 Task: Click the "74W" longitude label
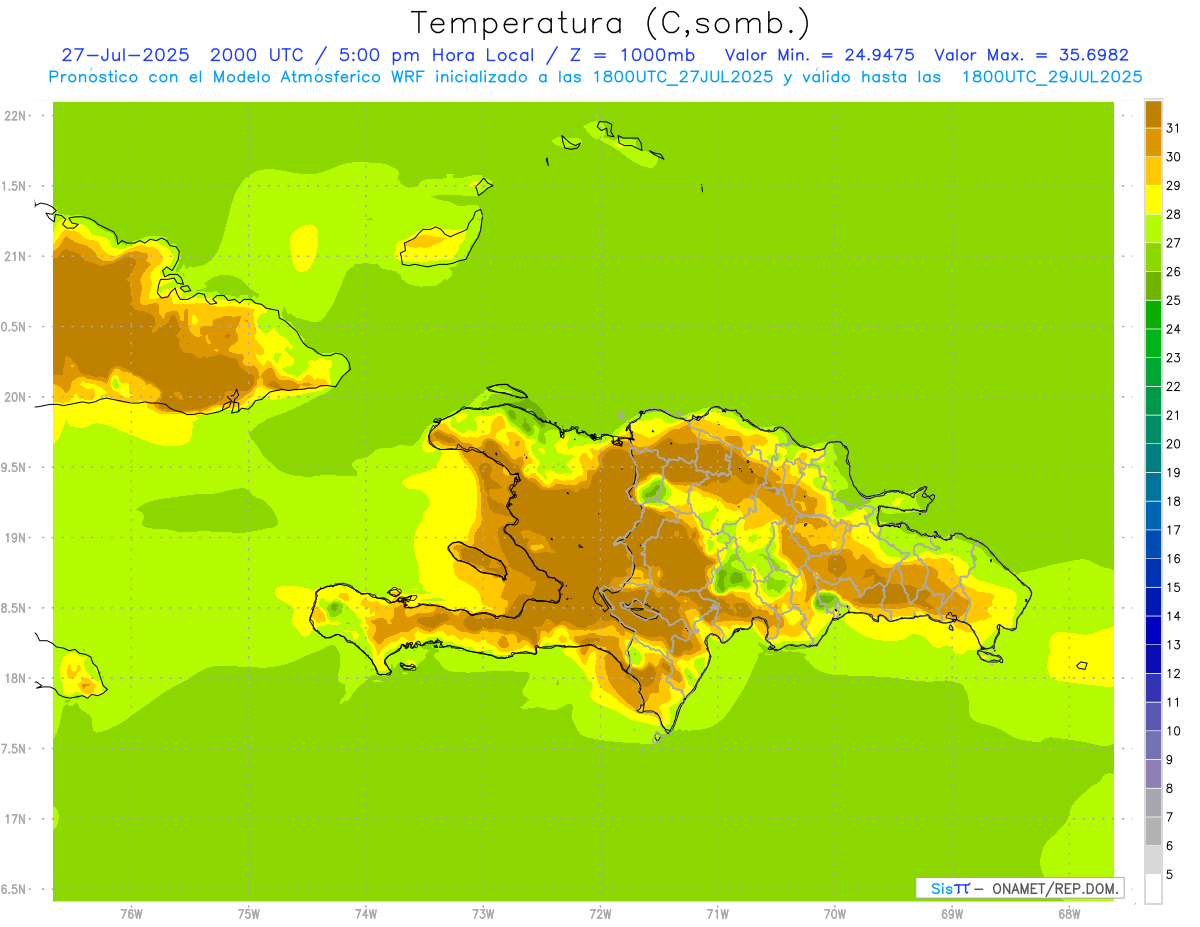(x=366, y=913)
